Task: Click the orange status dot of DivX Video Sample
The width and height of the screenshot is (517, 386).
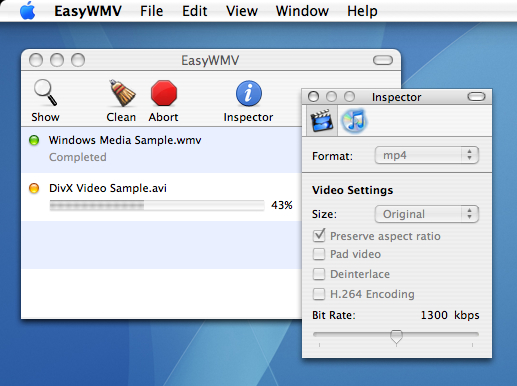Action: tap(34, 188)
